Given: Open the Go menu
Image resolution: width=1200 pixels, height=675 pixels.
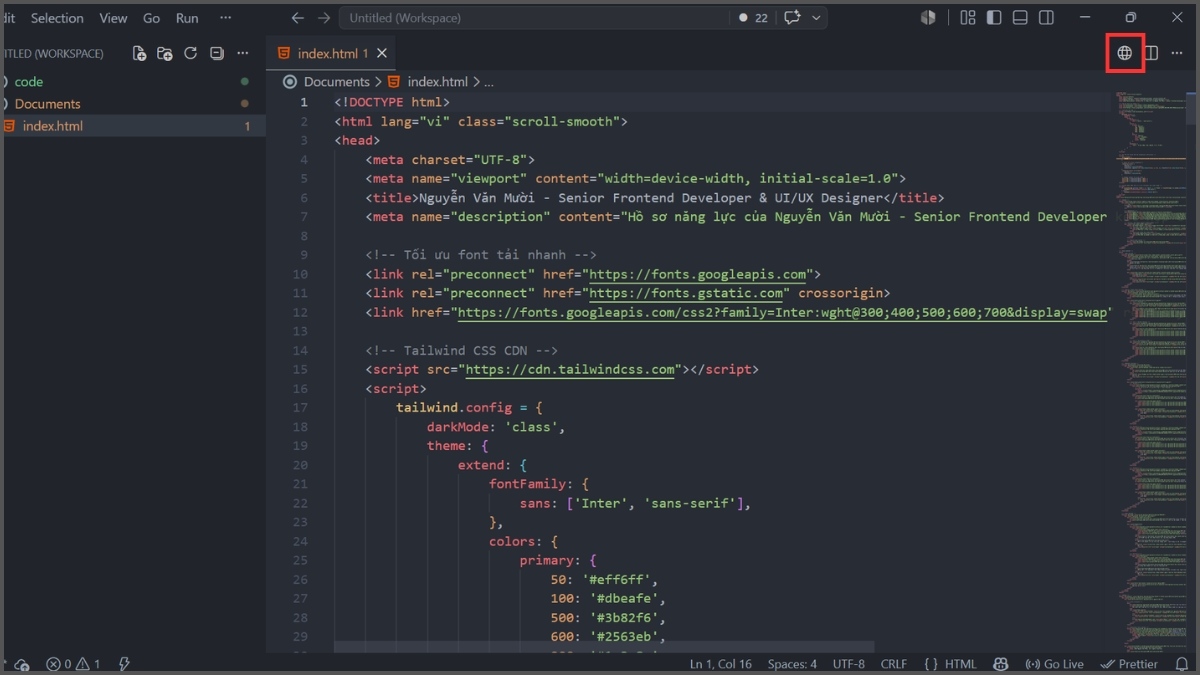Looking at the screenshot, I should click(151, 18).
